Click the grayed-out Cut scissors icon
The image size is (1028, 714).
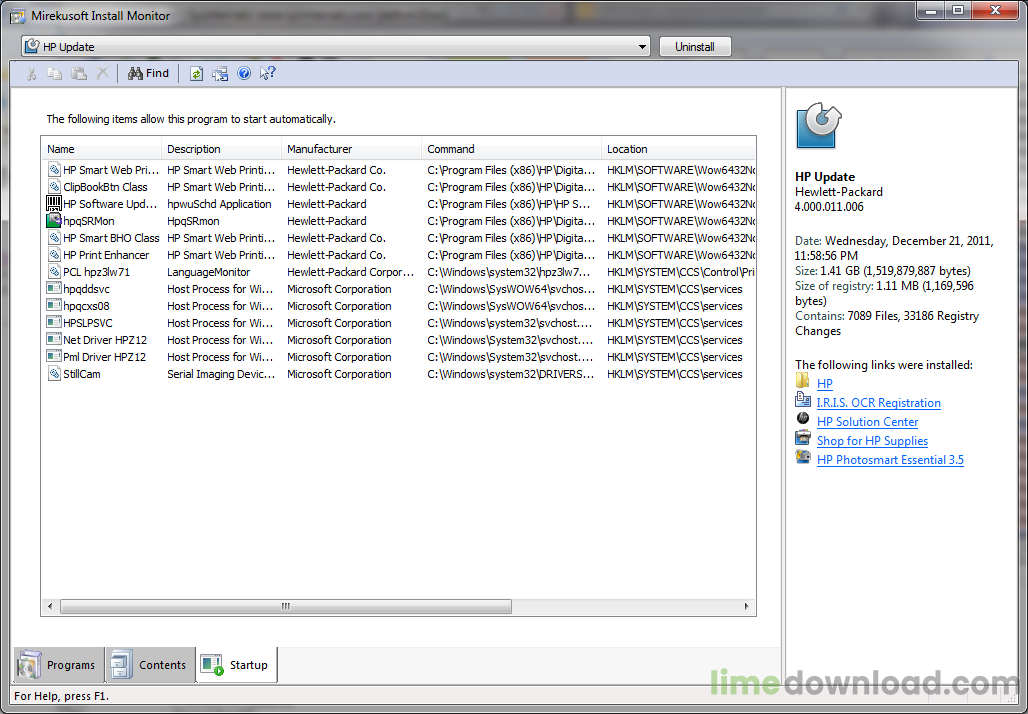[31, 73]
